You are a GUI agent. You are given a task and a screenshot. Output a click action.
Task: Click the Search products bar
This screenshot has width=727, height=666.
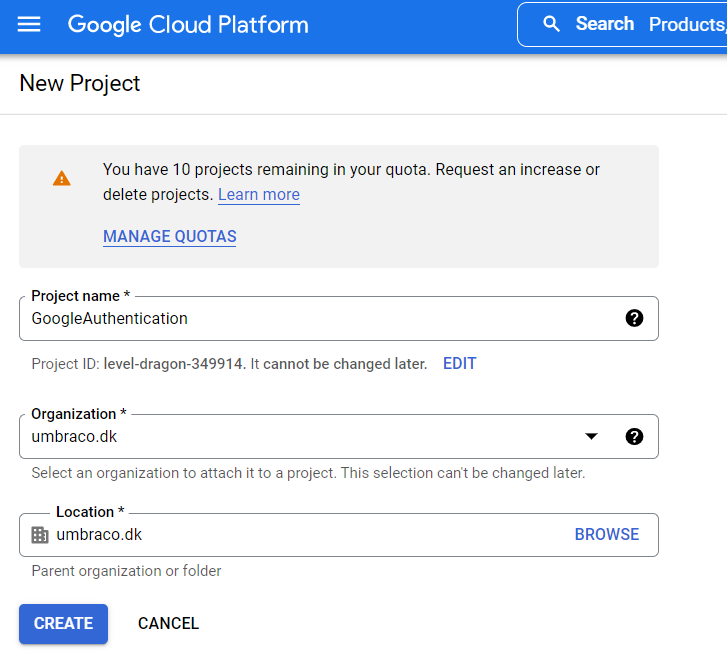(x=622, y=25)
